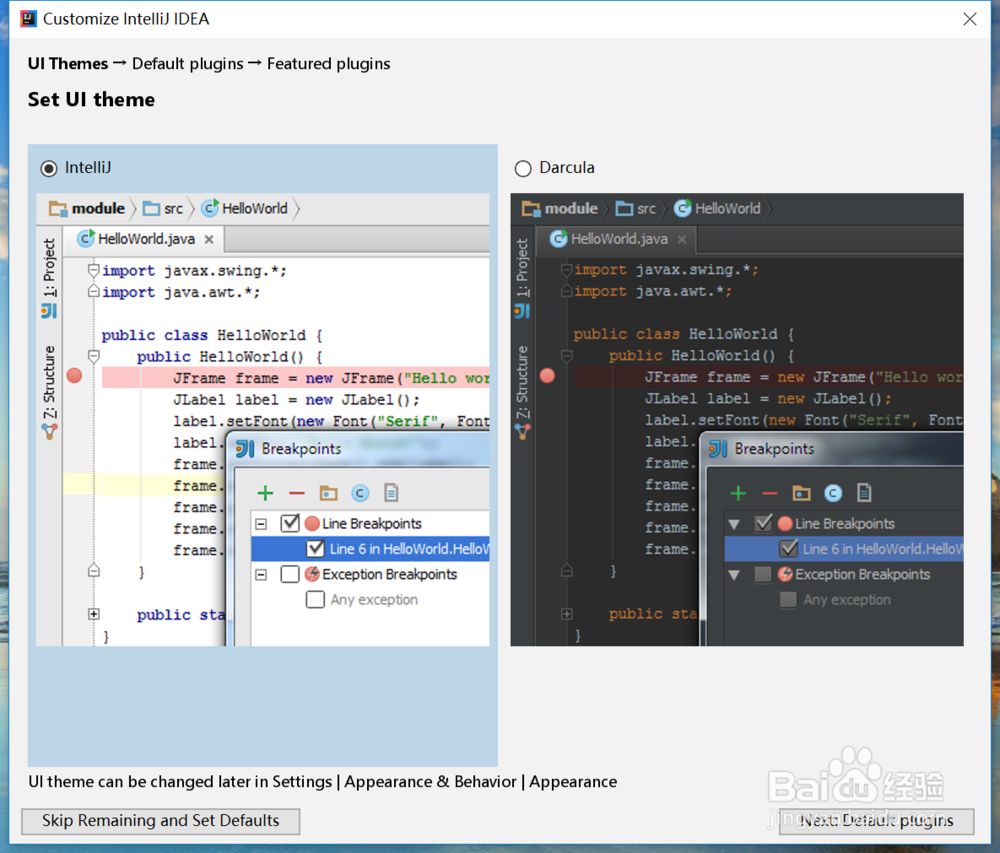The width and height of the screenshot is (1000, 853).
Task: Click green plus add icon in Darcula Breakpoints
Action: (739, 493)
